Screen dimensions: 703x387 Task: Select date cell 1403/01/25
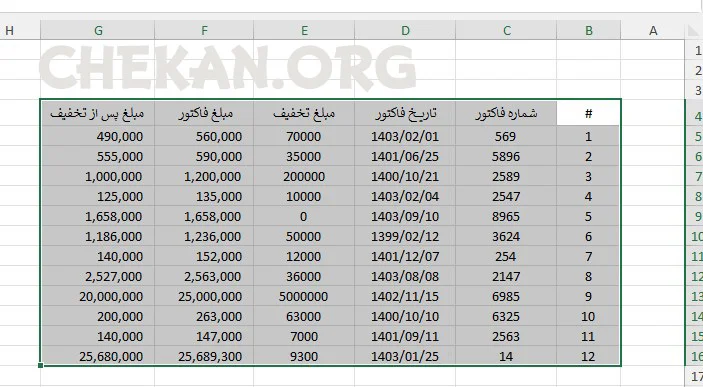pyautogui.click(x=405, y=356)
